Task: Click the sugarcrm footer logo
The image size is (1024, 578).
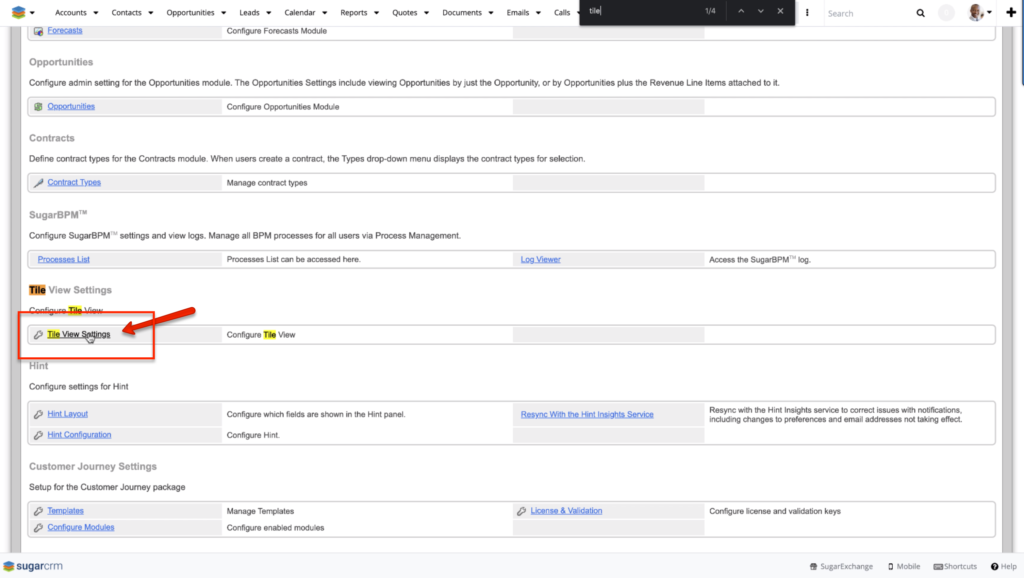Action: coord(33,566)
